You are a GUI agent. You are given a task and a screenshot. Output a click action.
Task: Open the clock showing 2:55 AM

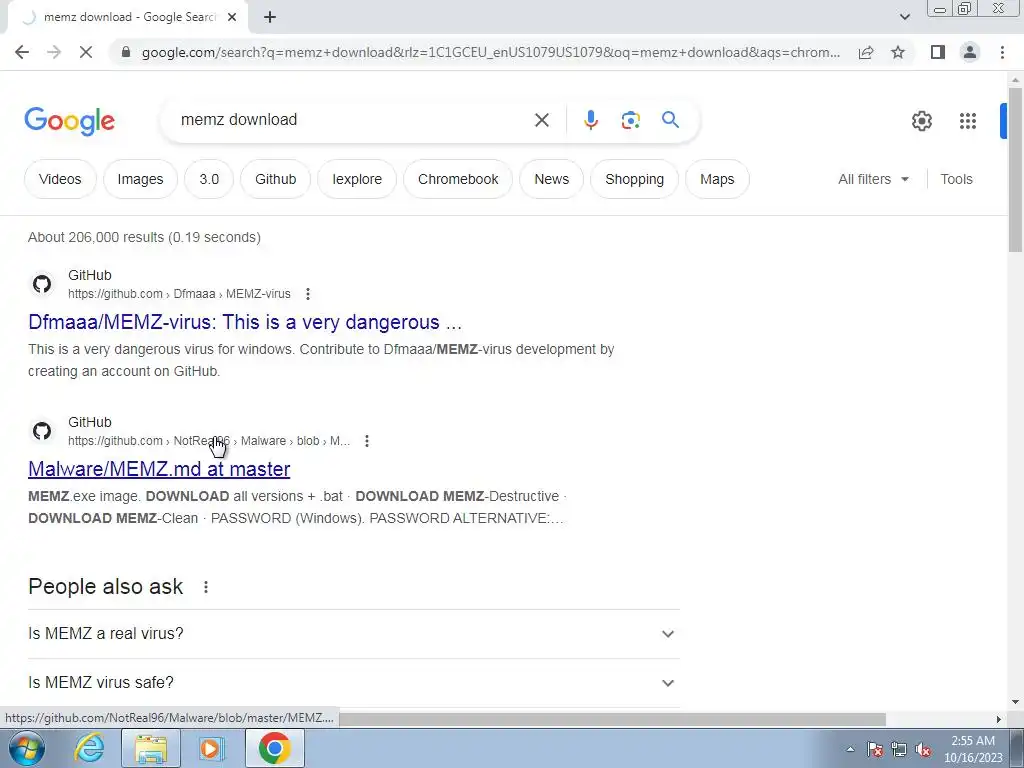[973, 749]
